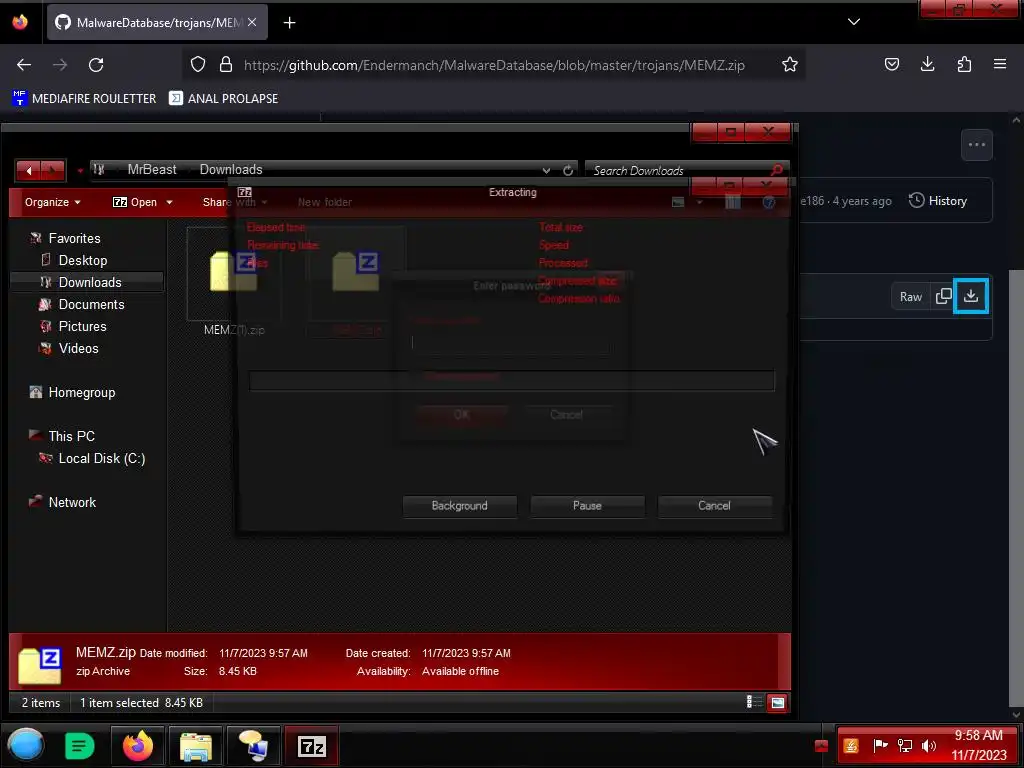The image size is (1024, 768).
Task: Open network users app on taskbar
Action: point(253,746)
